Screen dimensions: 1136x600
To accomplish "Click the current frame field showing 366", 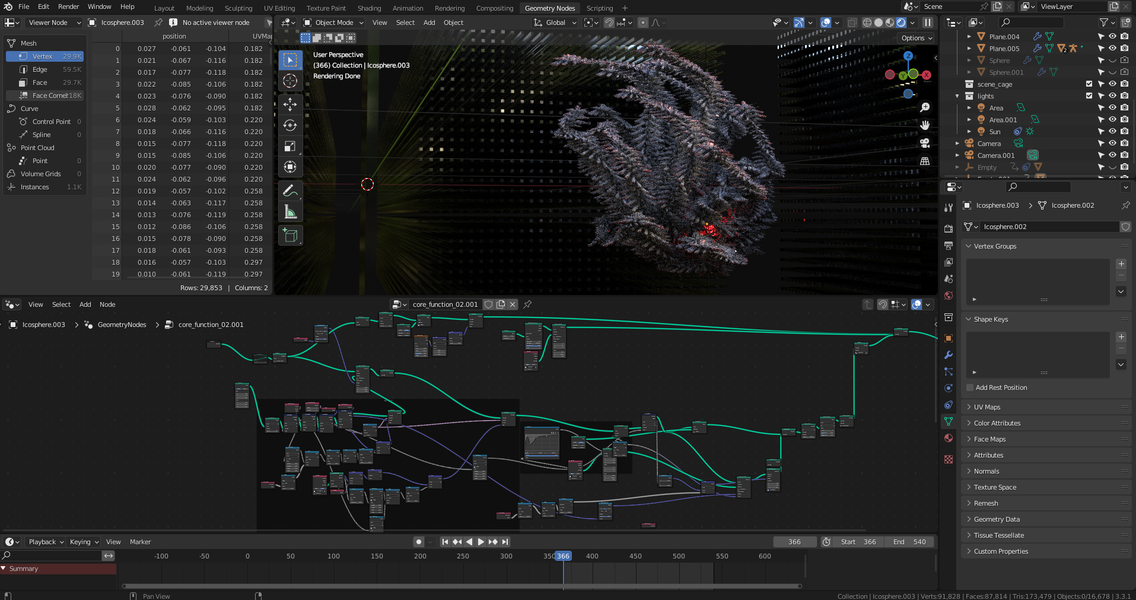I will 795,541.
